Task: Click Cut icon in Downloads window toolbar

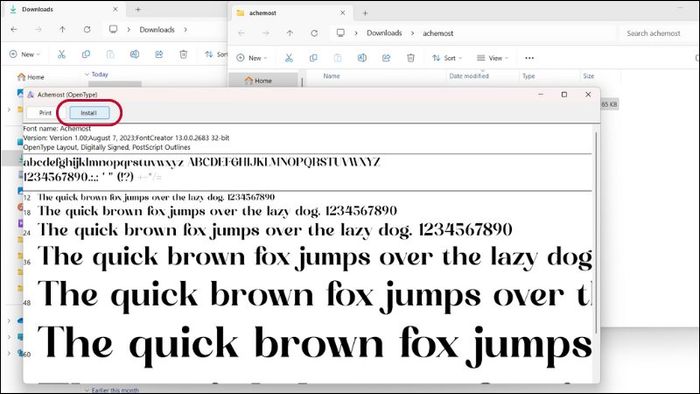Action: point(62,54)
